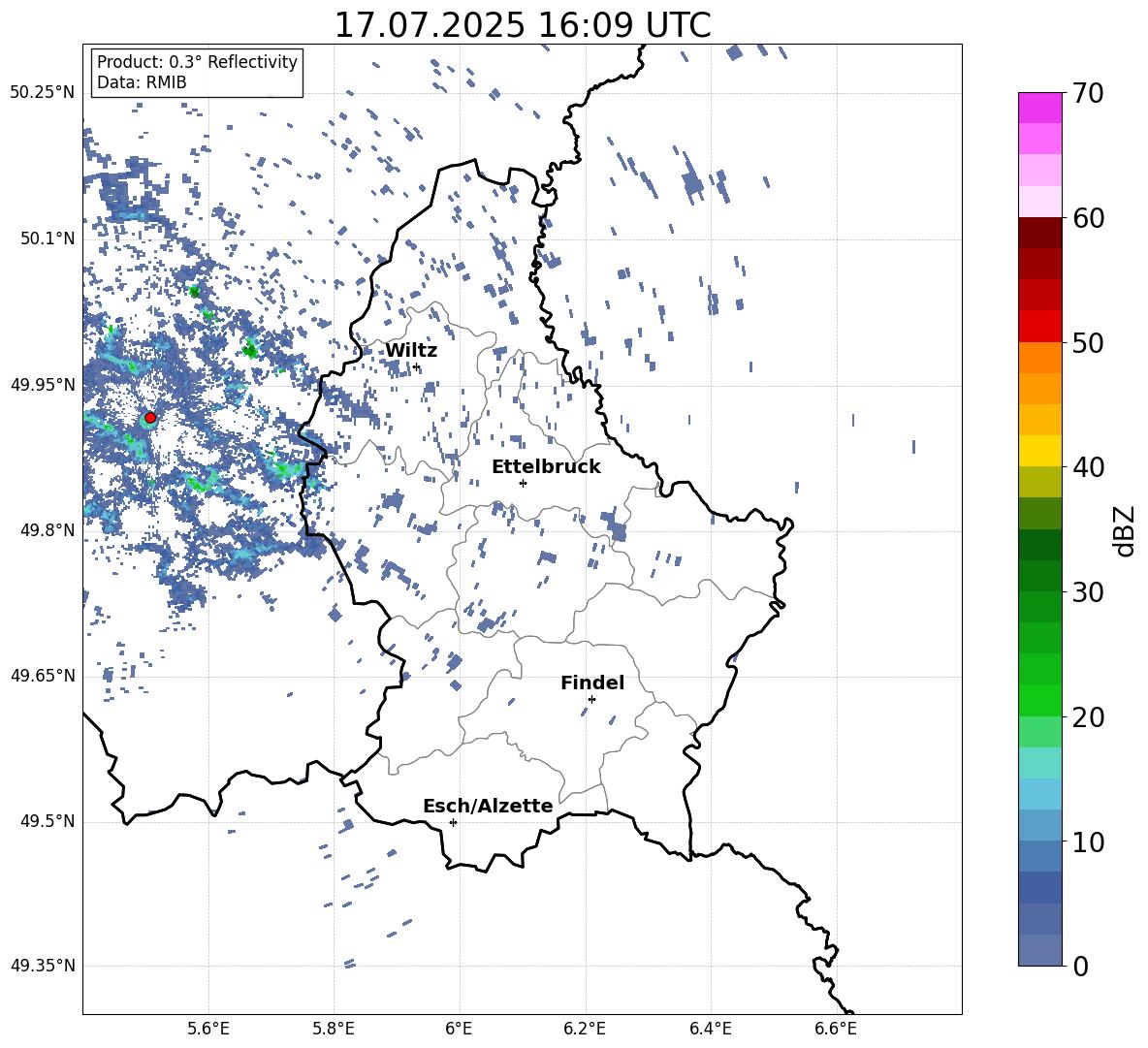Screen dimensions: 1148x1048
Task: Click the colorbar 30 tick label
Action: tap(1088, 592)
